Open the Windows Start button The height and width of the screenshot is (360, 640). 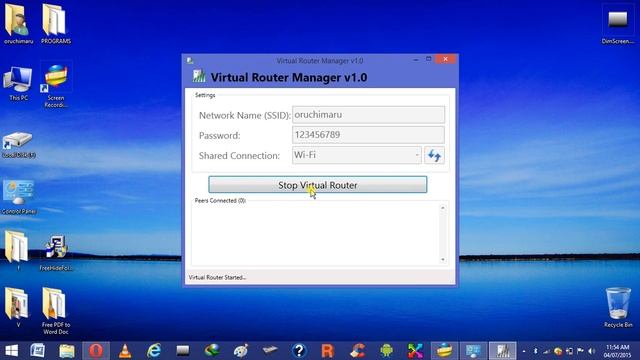click(x=11, y=351)
